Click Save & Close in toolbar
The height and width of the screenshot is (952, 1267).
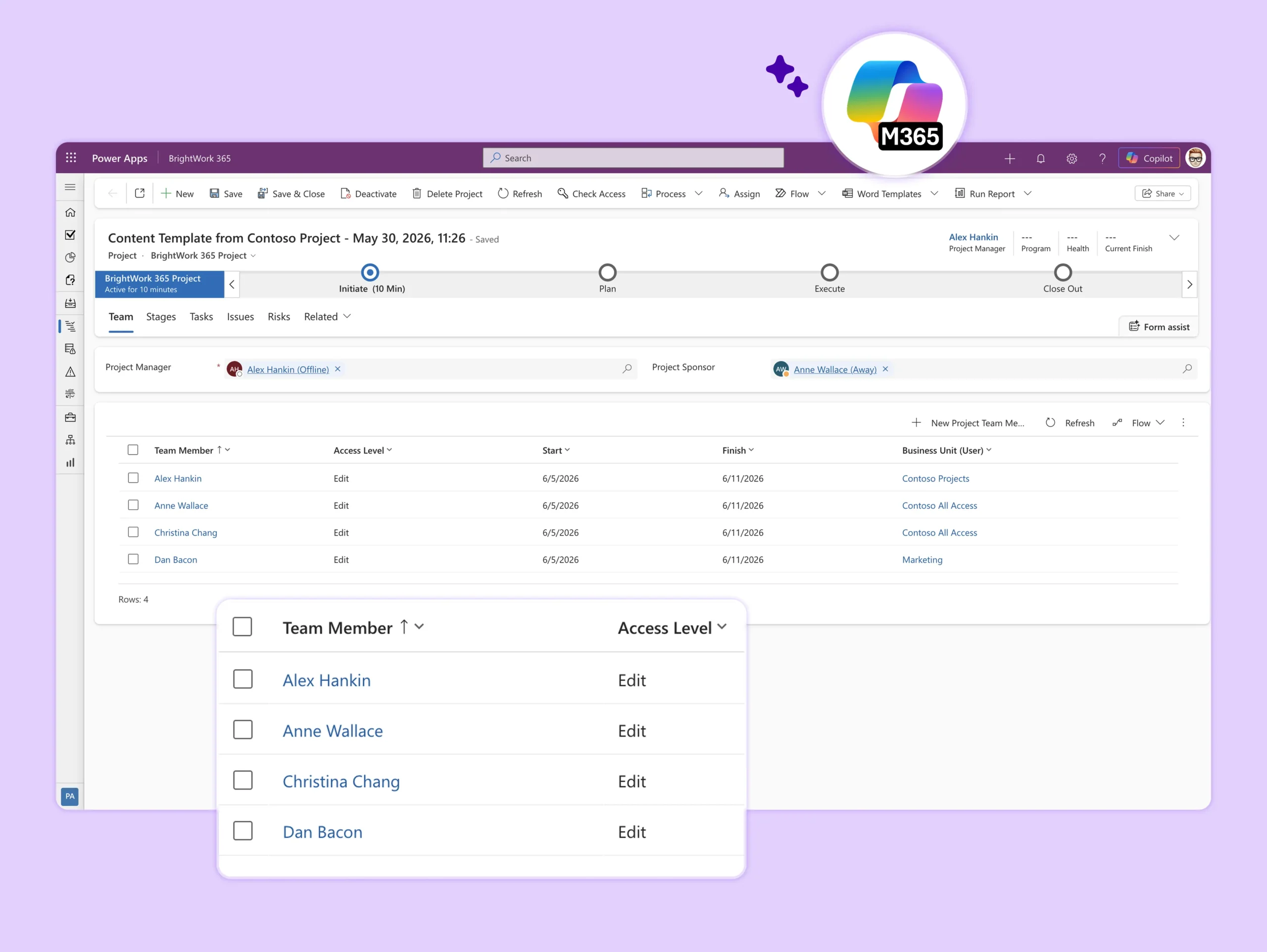coord(291,193)
